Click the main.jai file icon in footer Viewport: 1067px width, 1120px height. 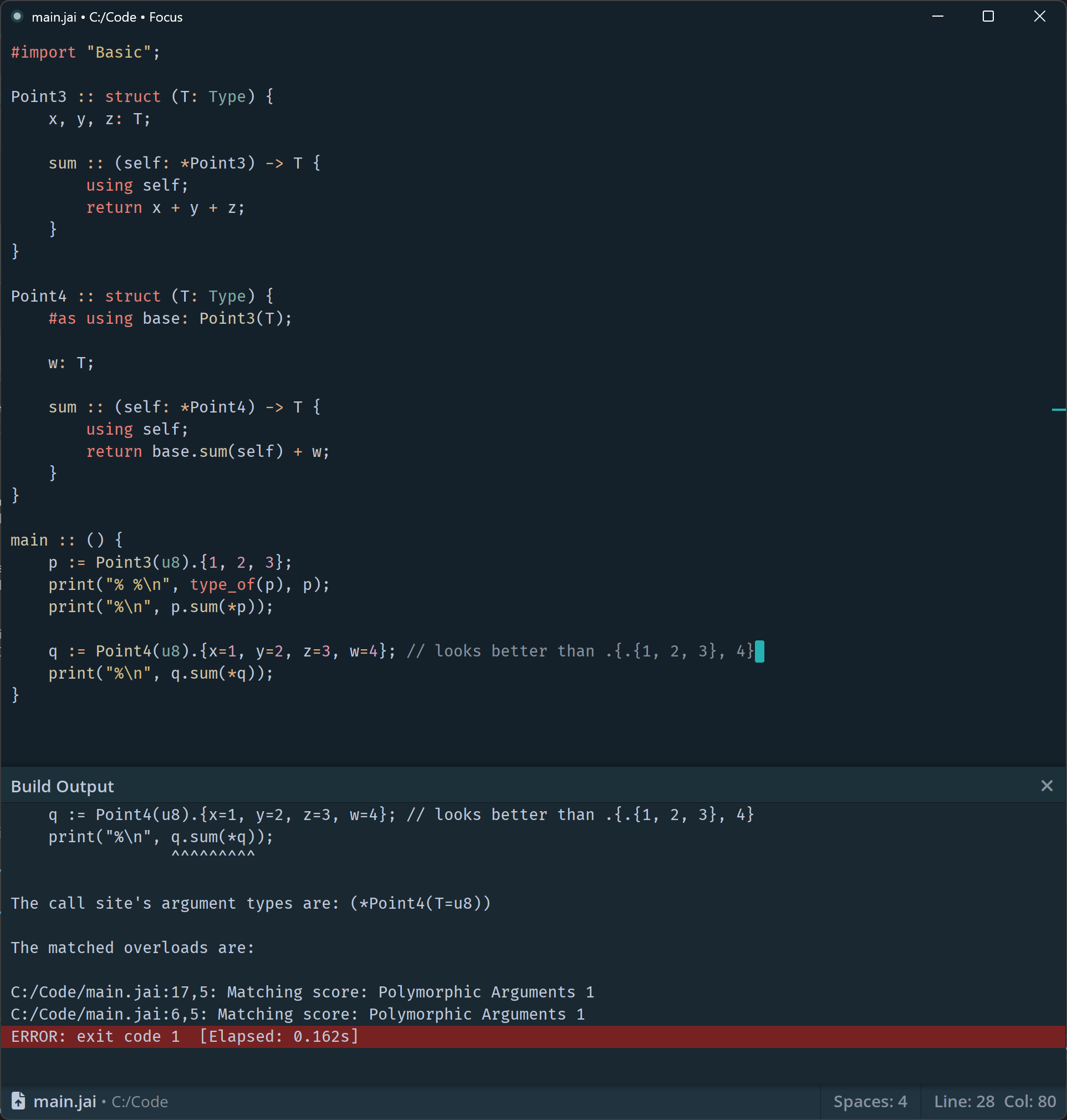[18, 1101]
